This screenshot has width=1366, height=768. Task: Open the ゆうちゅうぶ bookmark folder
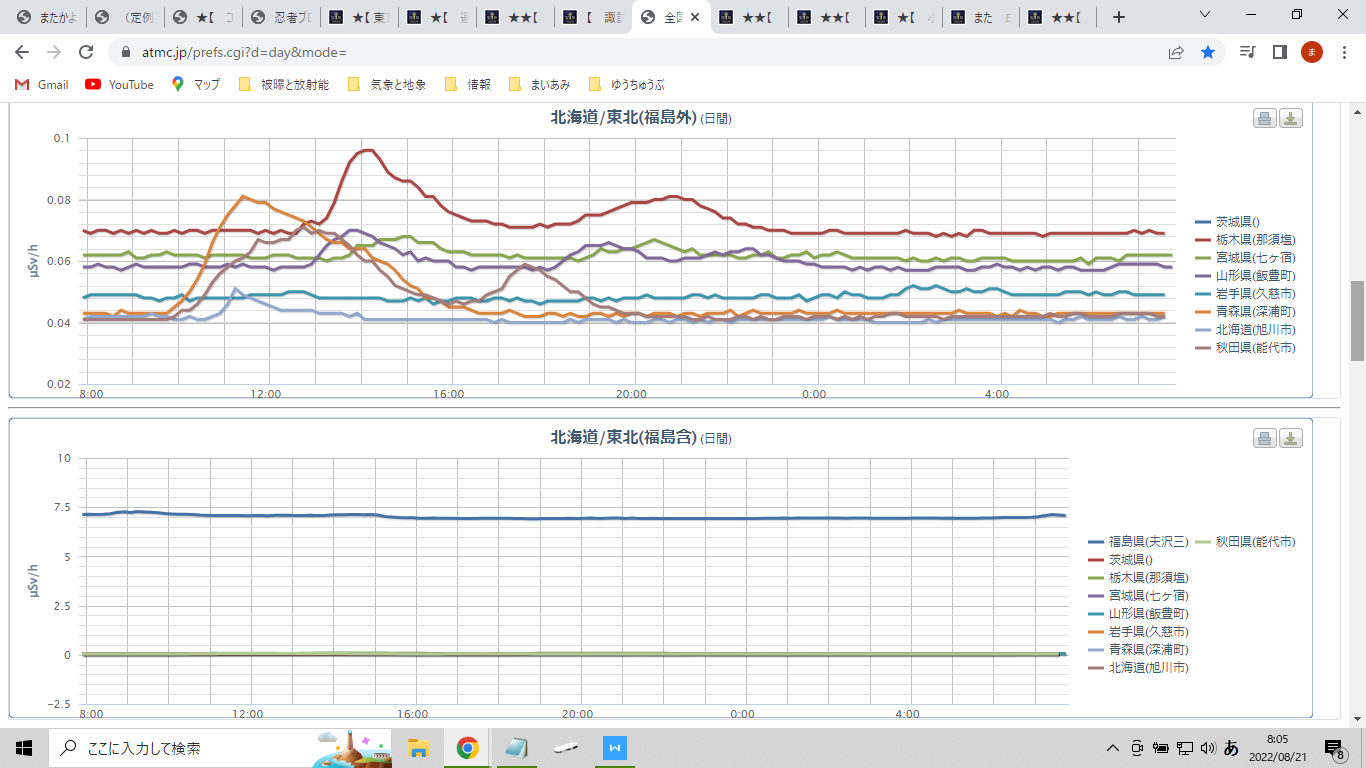[x=626, y=85]
